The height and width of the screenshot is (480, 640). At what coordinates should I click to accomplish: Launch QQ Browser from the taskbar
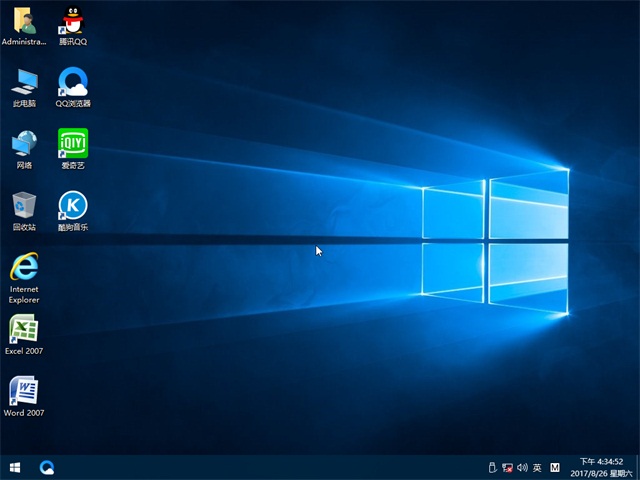coord(47,467)
